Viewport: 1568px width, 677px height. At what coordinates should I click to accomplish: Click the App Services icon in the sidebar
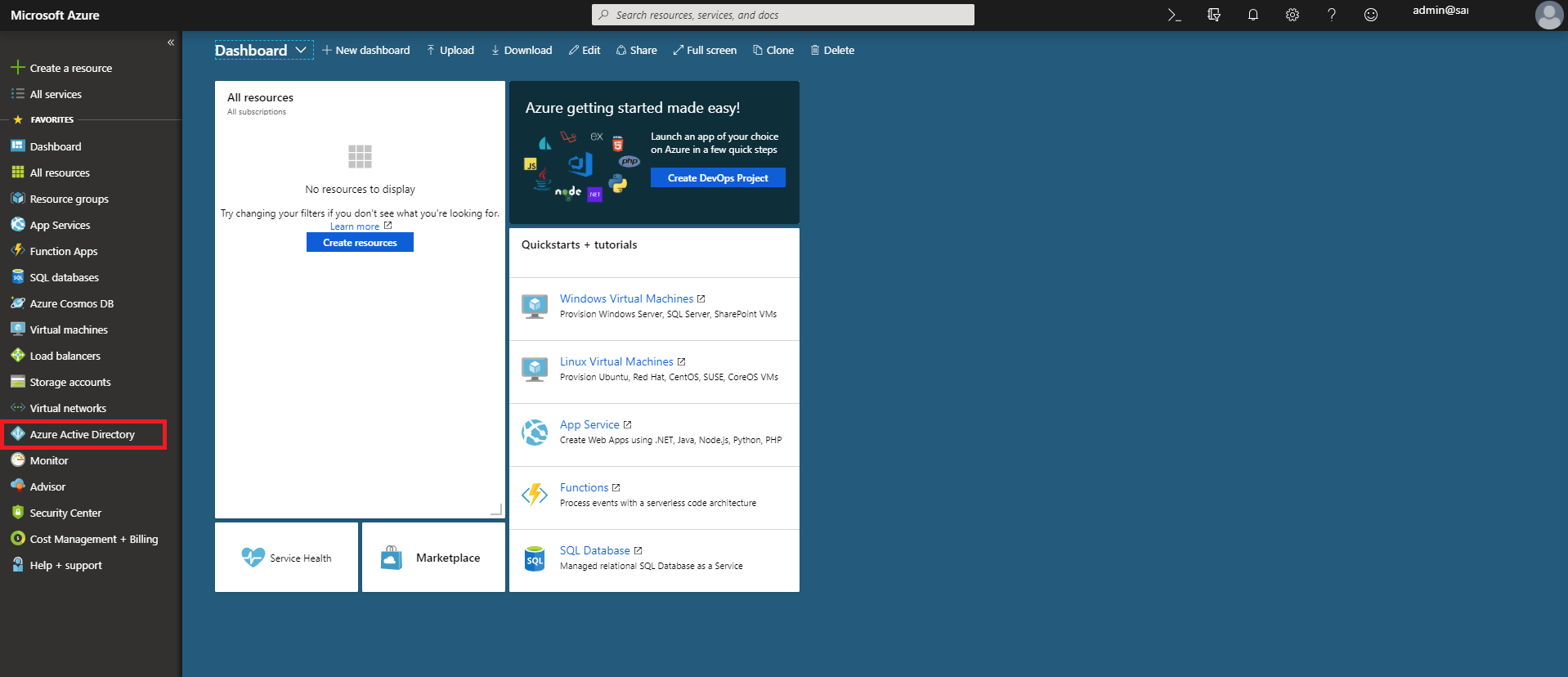point(18,224)
